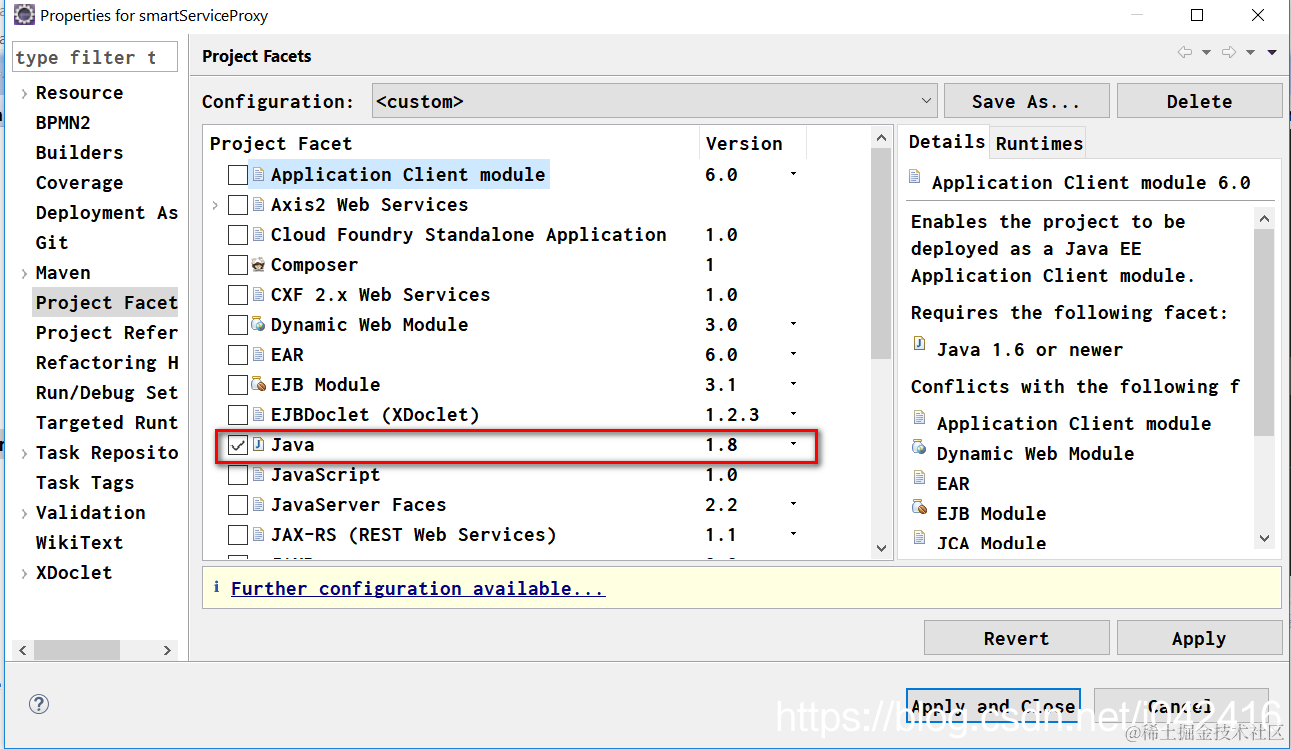The image size is (1291, 749).
Task: Enable the JavaServer Faces checkbox
Action: [237, 505]
